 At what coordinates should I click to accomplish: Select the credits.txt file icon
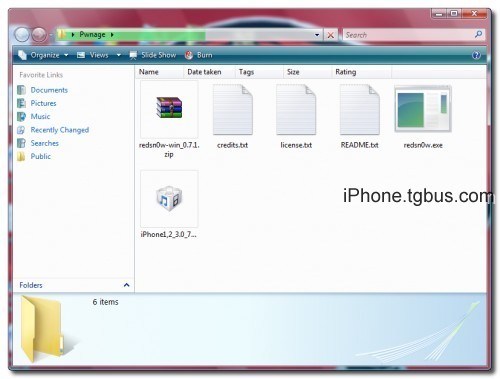(x=233, y=110)
